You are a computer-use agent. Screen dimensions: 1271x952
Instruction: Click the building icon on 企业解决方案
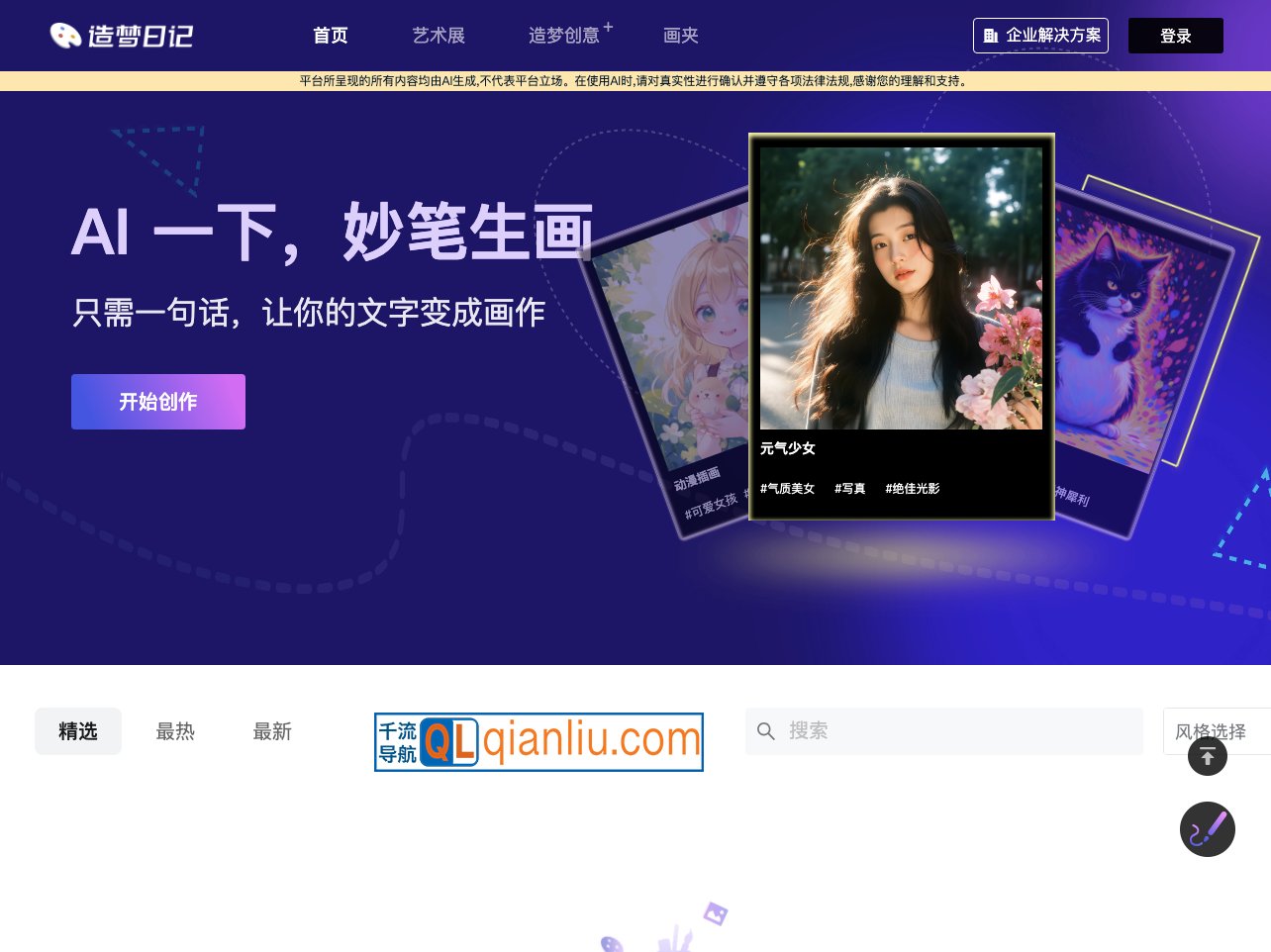pyautogui.click(x=992, y=36)
